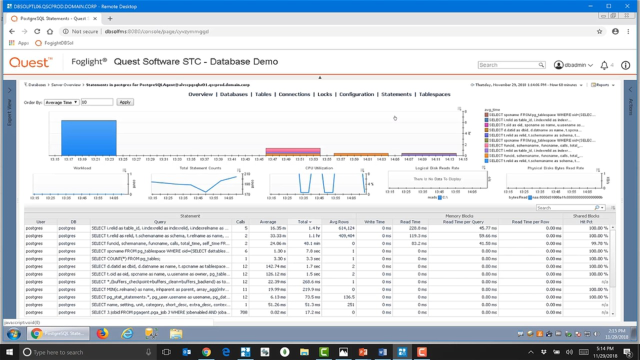Collapse the header using the small up arrow
This screenshot has height=360, width=640.
coord(320,77)
